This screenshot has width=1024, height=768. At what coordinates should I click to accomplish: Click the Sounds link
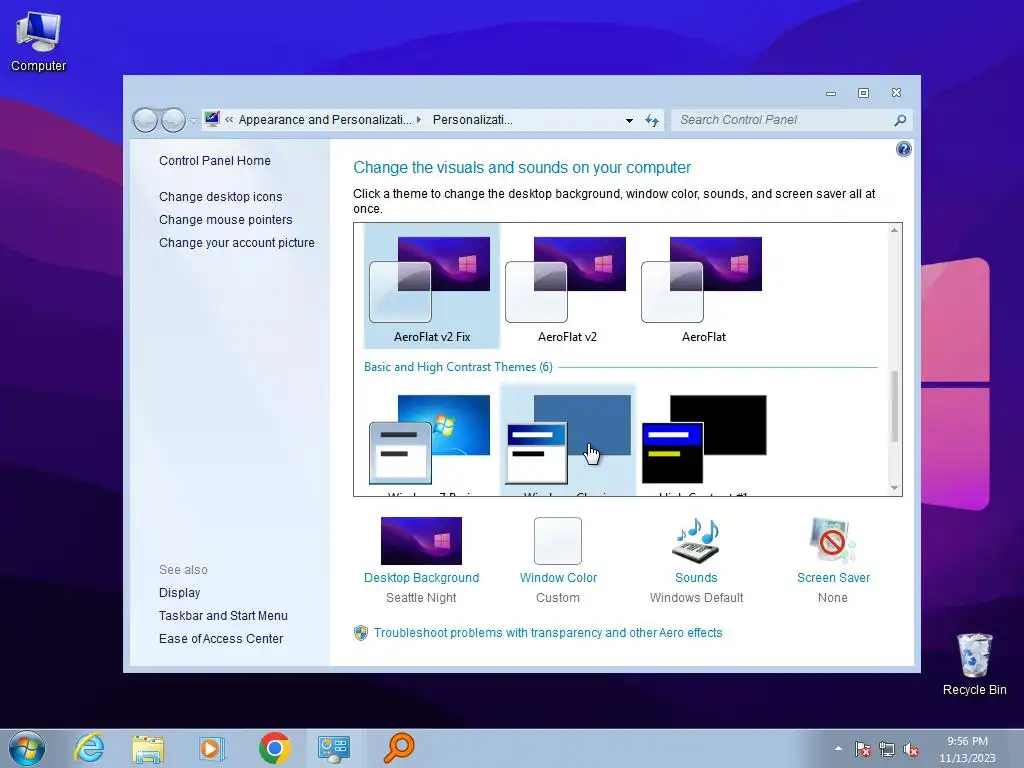tap(696, 578)
